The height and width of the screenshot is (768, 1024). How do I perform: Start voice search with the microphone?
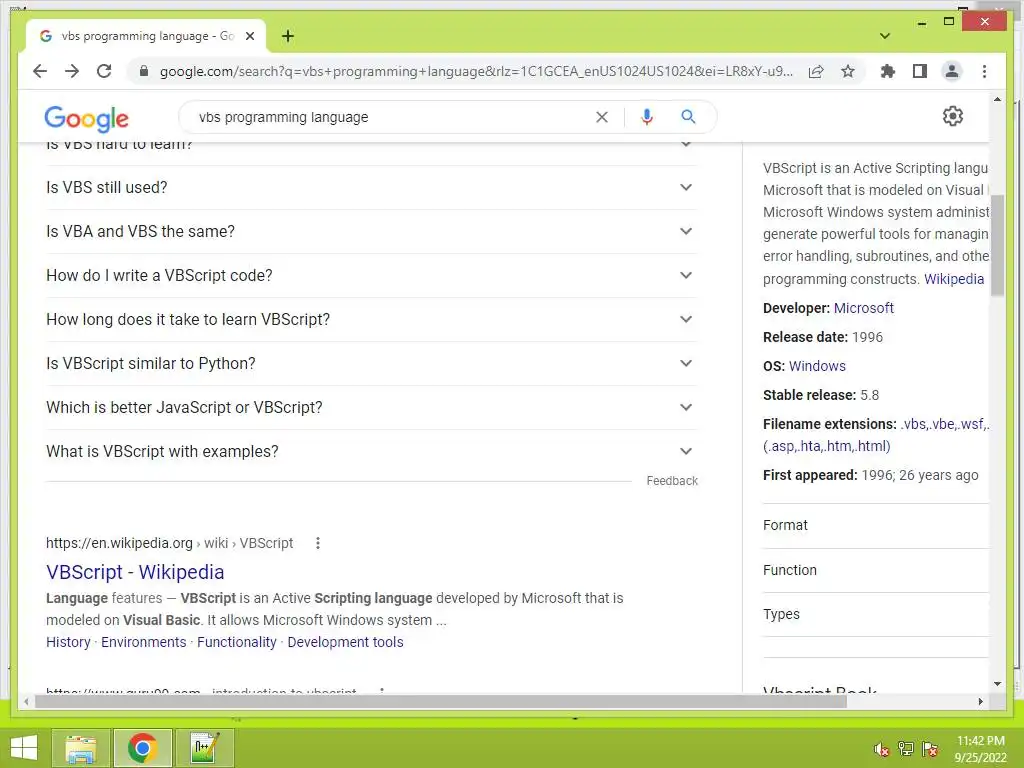[647, 117]
